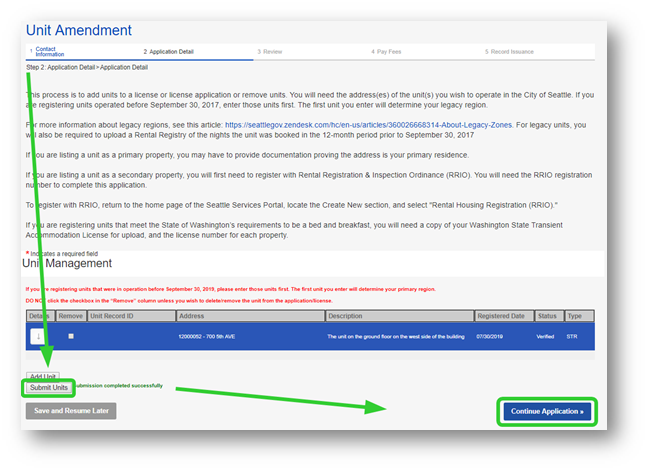
Task: Proceed with Continue Application button
Action: tap(546, 411)
